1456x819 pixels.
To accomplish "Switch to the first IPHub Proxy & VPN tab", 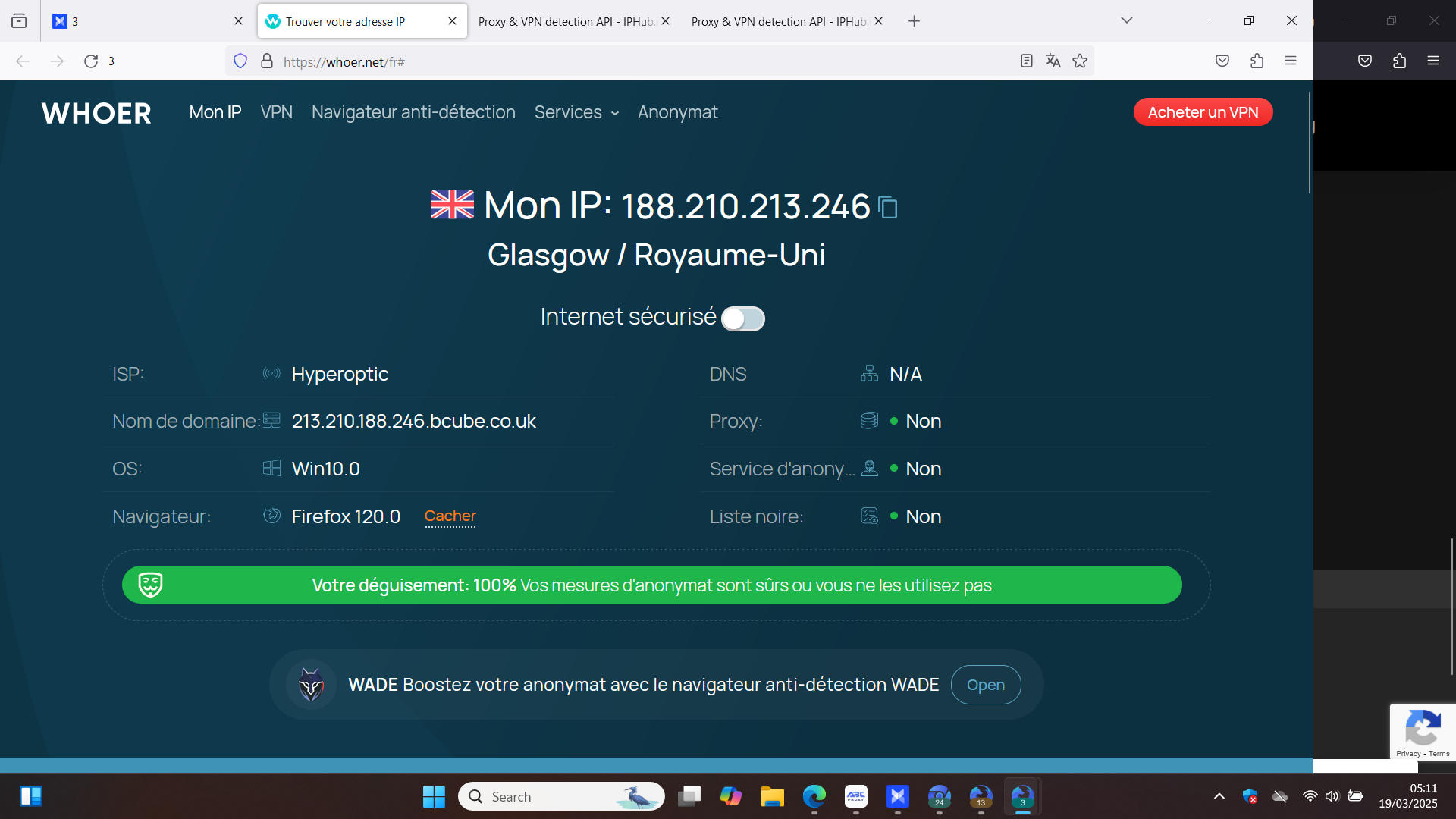I will click(566, 21).
